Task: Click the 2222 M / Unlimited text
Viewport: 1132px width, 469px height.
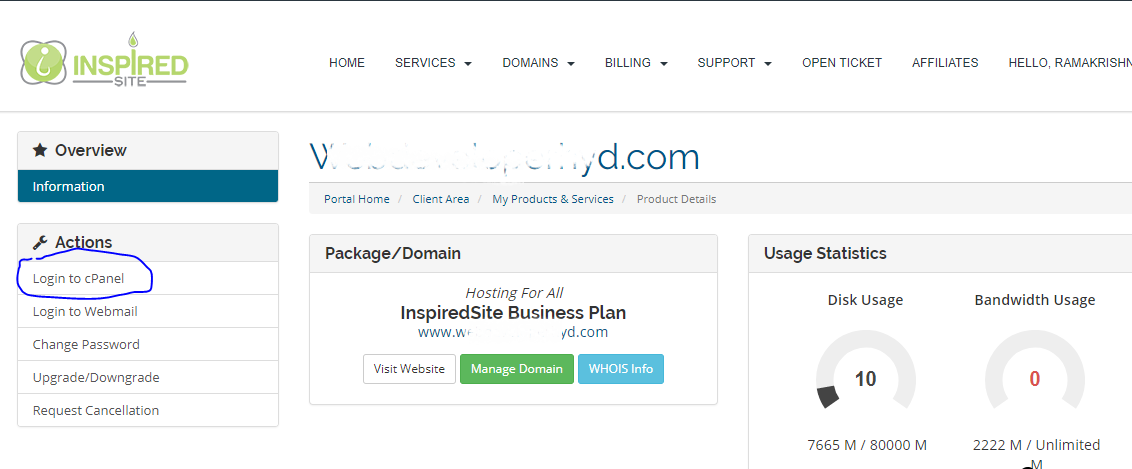Action: 1037,445
